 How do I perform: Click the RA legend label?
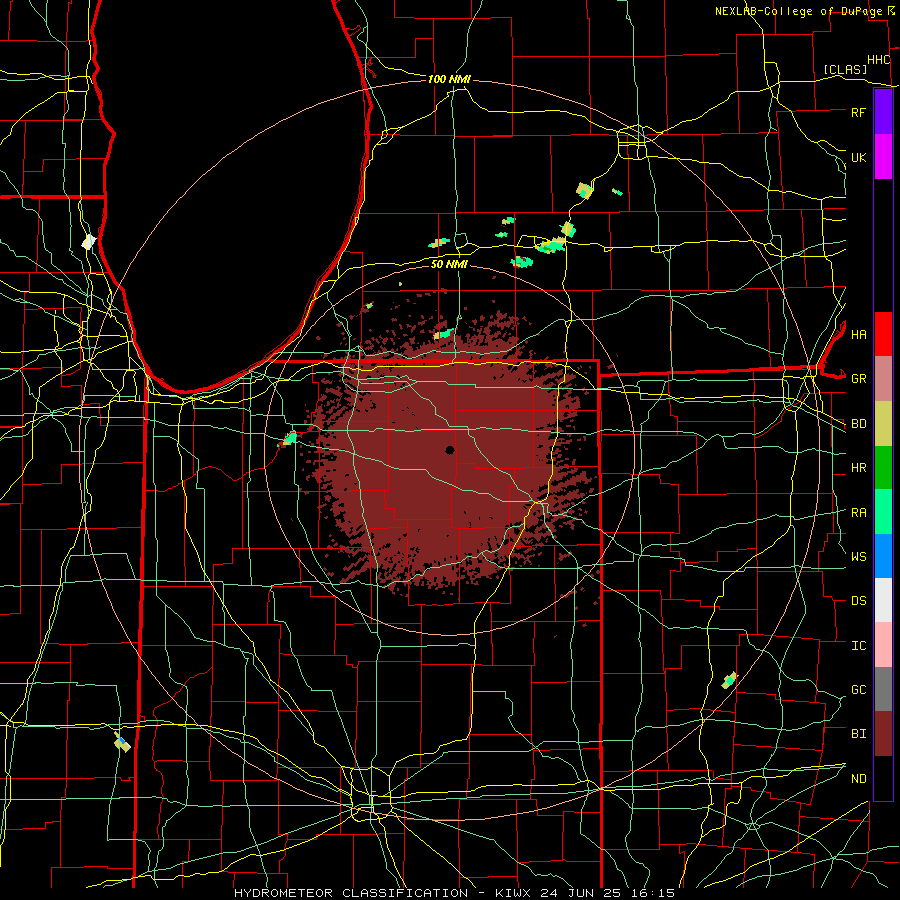pos(858,513)
